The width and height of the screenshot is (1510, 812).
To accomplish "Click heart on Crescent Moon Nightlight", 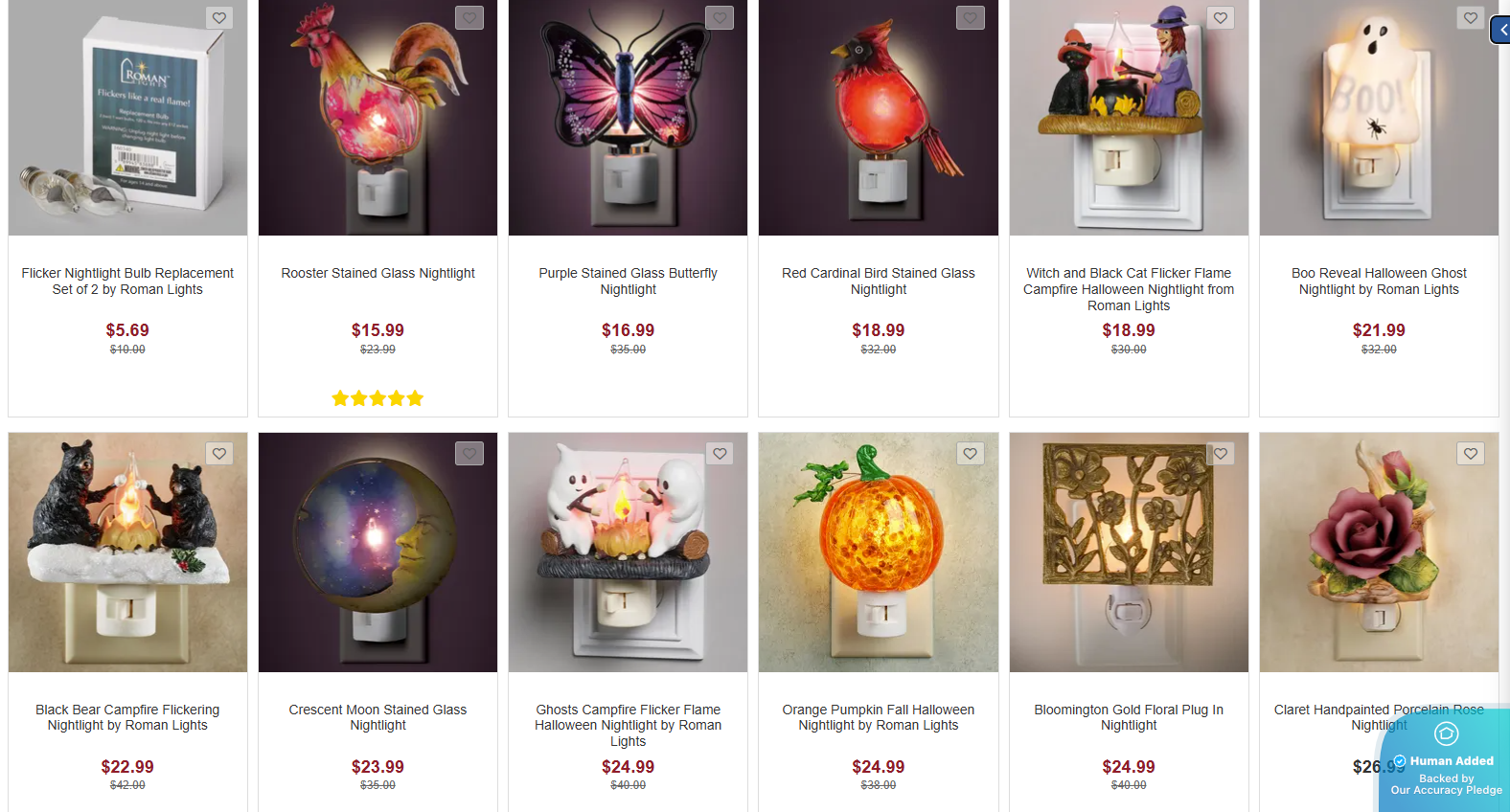I will [x=469, y=454].
